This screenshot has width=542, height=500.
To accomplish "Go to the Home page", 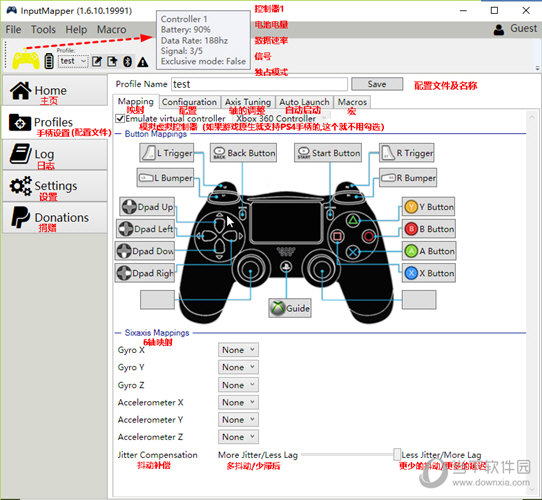I will click(x=55, y=91).
